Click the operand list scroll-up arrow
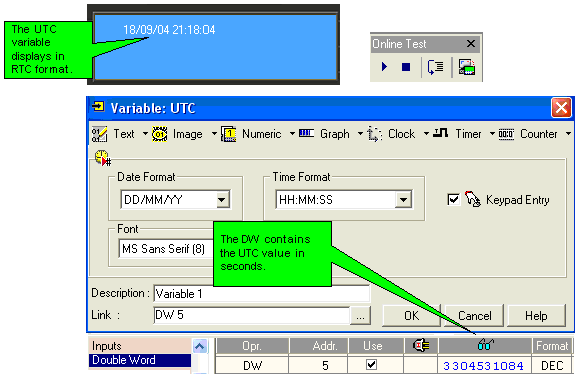The height and width of the screenshot is (374, 575). (200, 346)
